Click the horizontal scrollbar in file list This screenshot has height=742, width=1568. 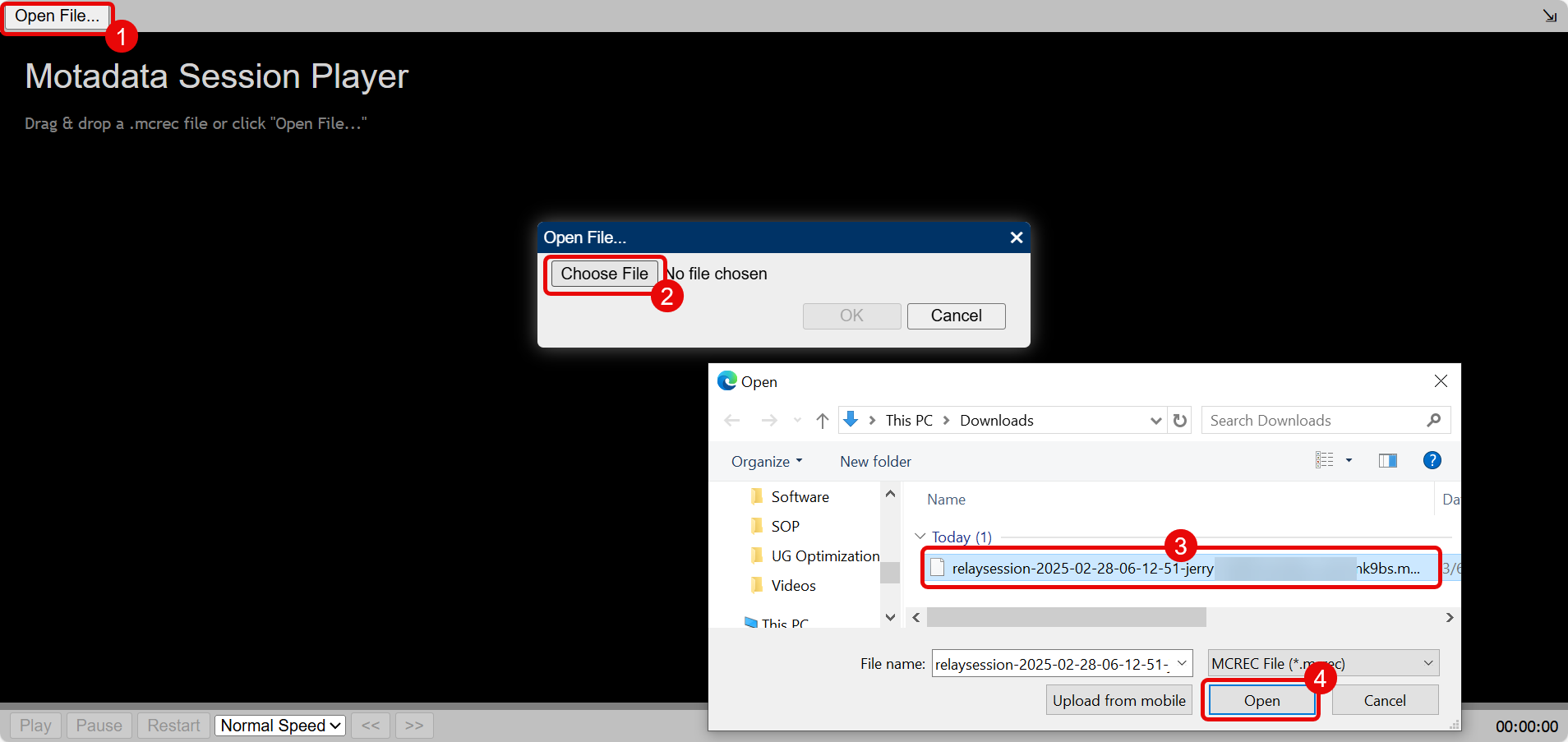1066,617
